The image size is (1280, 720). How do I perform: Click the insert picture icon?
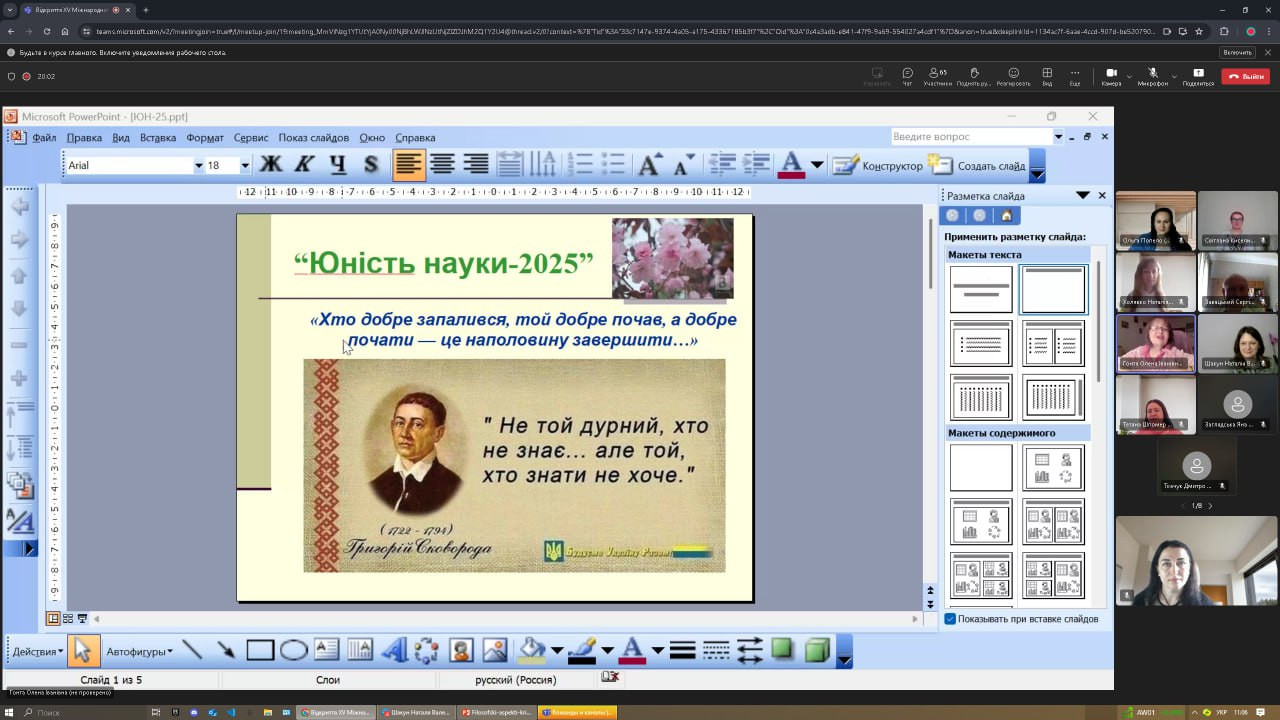click(495, 651)
